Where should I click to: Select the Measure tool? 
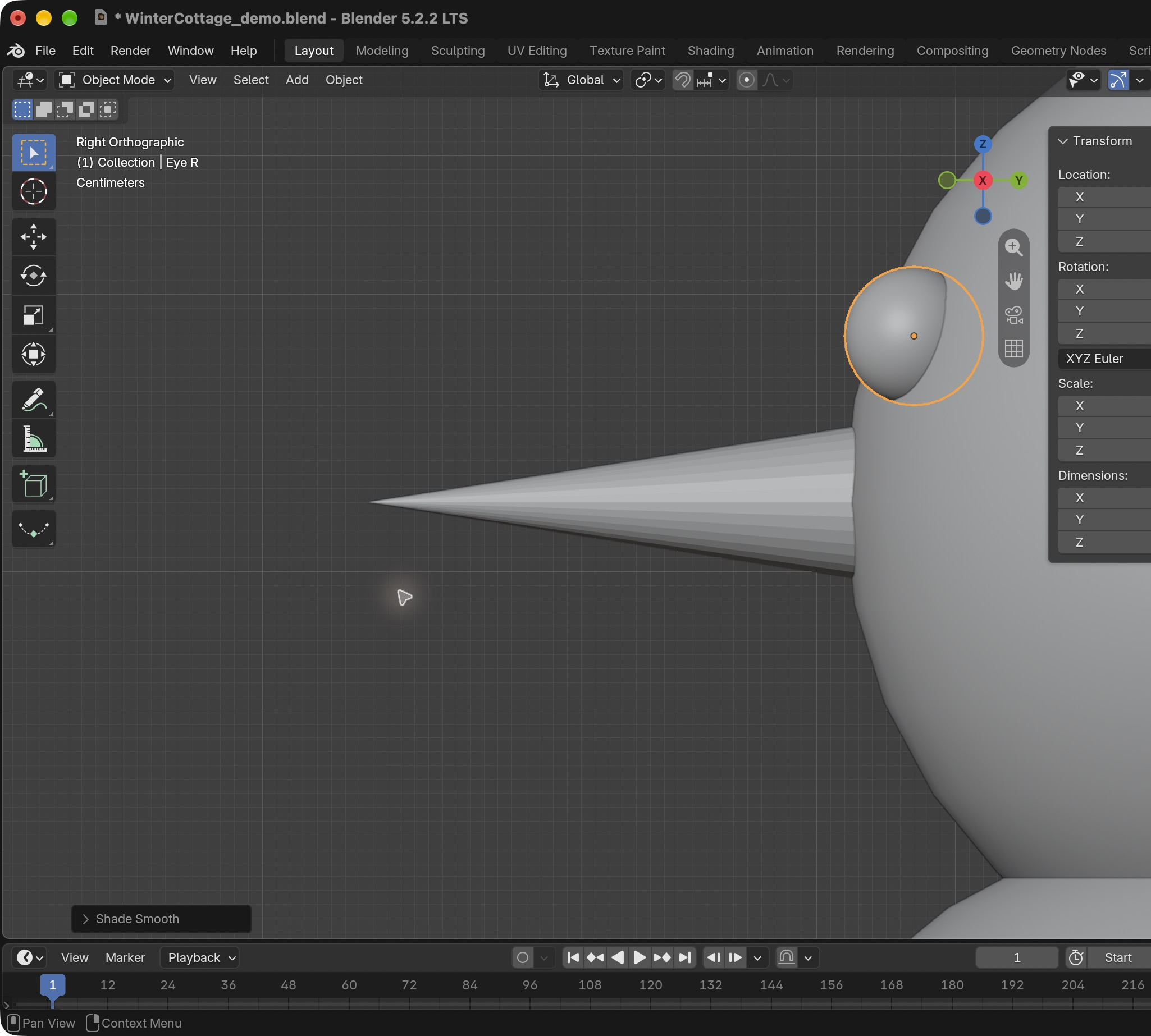[x=34, y=439]
